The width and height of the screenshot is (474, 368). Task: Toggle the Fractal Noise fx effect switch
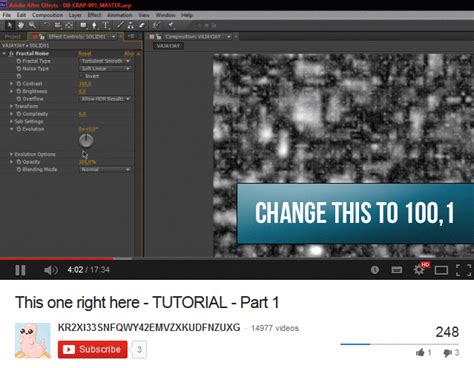pos(11,53)
